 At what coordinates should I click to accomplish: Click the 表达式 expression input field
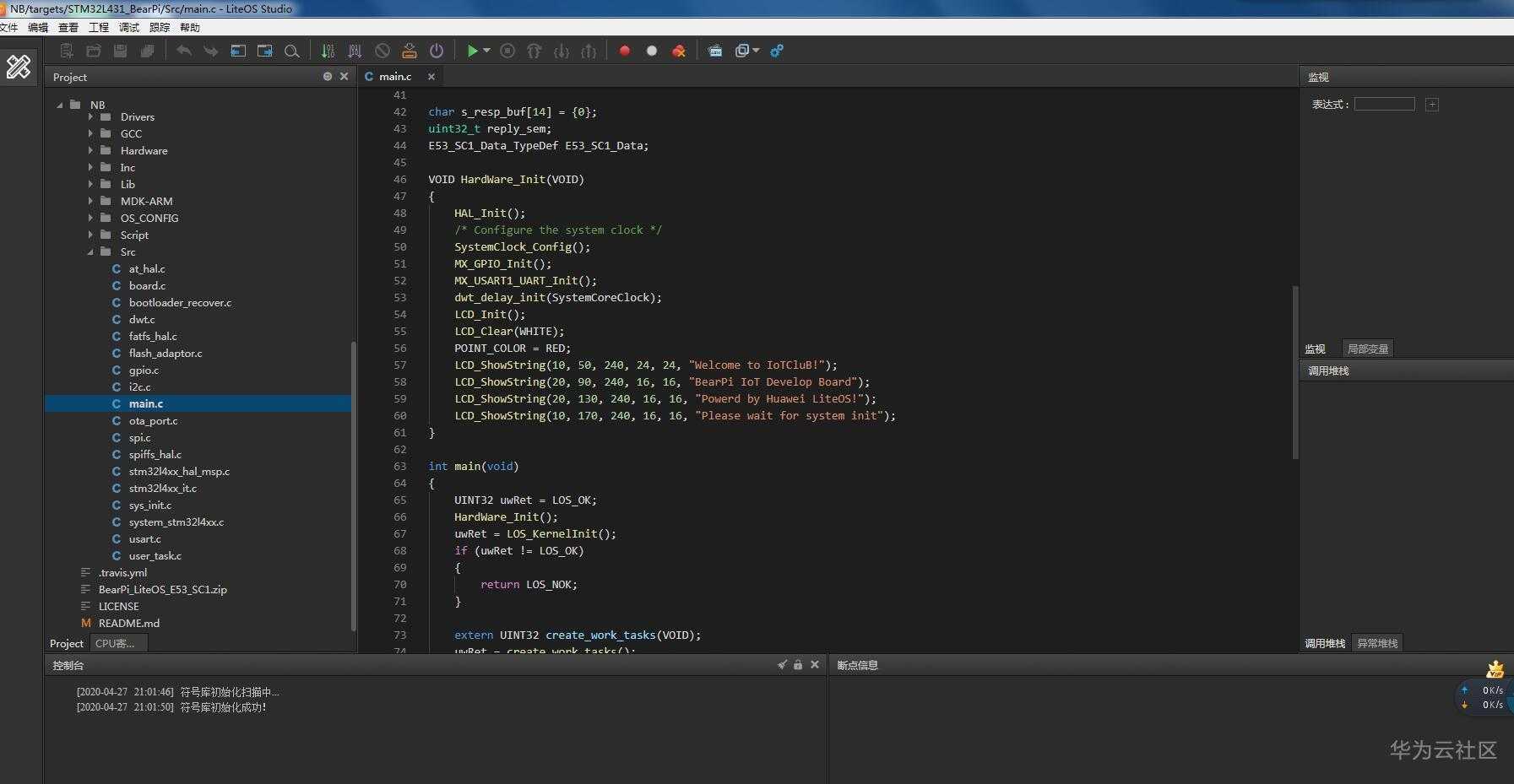pyautogui.click(x=1384, y=104)
